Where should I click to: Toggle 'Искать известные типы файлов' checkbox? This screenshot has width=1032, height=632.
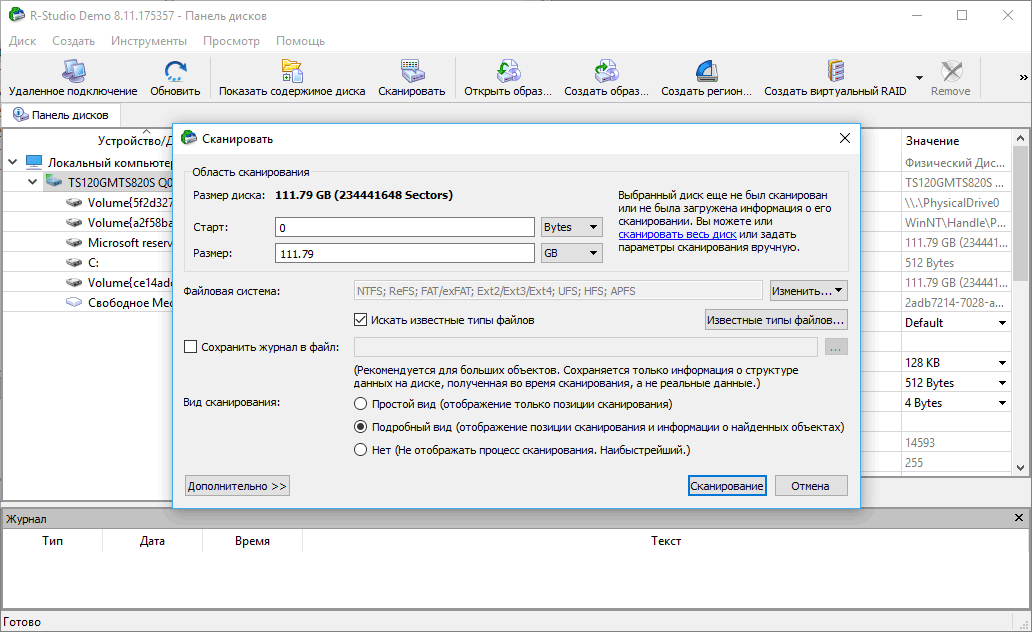click(x=360, y=320)
